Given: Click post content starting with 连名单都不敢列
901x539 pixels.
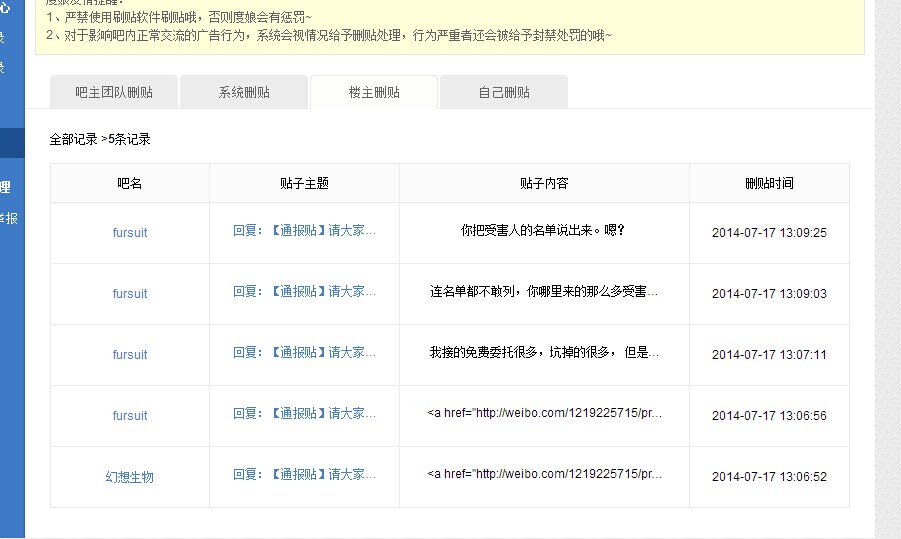Looking at the screenshot, I should (x=544, y=291).
